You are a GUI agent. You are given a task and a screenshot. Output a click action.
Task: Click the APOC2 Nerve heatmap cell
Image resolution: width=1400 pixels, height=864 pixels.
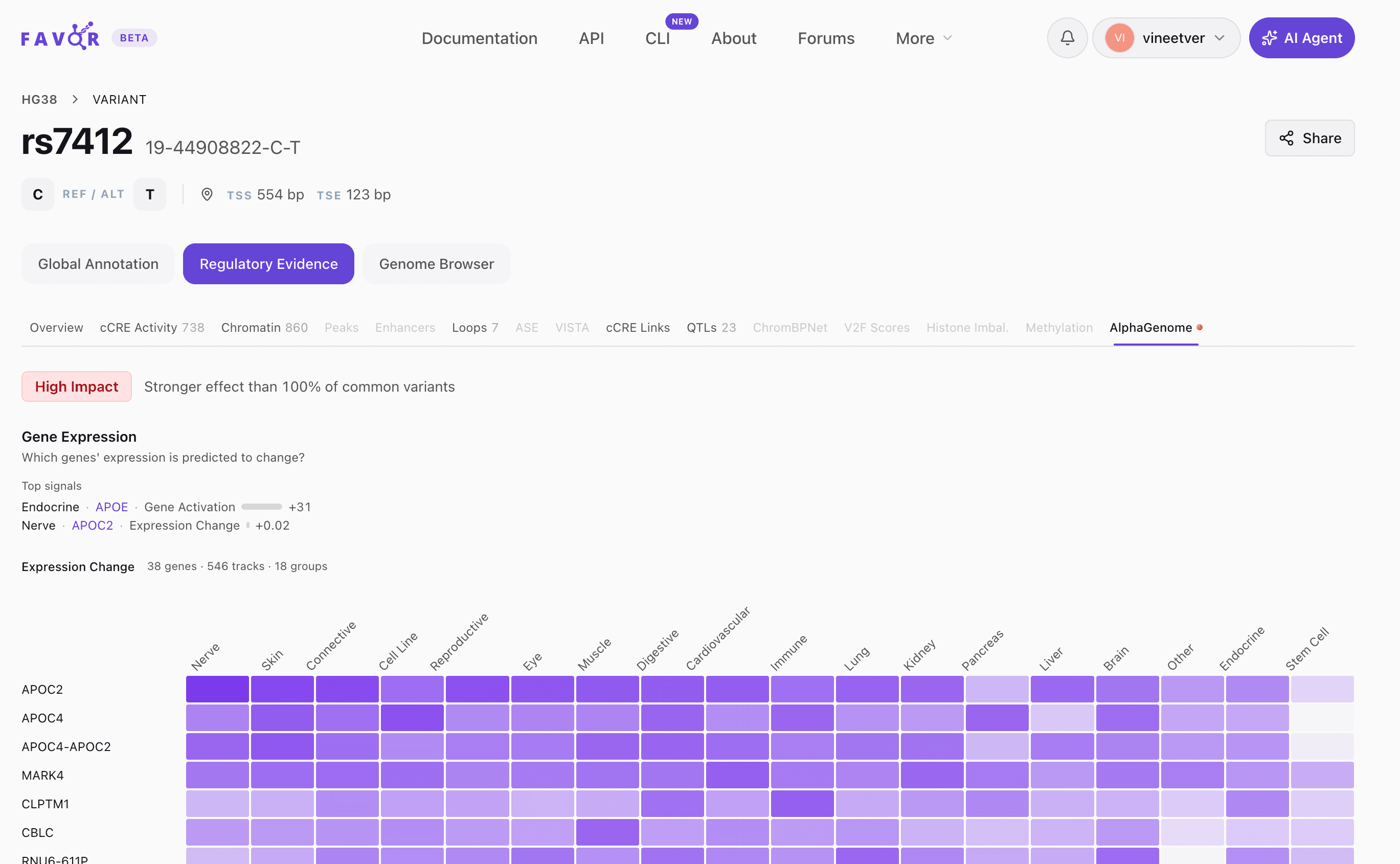click(217, 689)
